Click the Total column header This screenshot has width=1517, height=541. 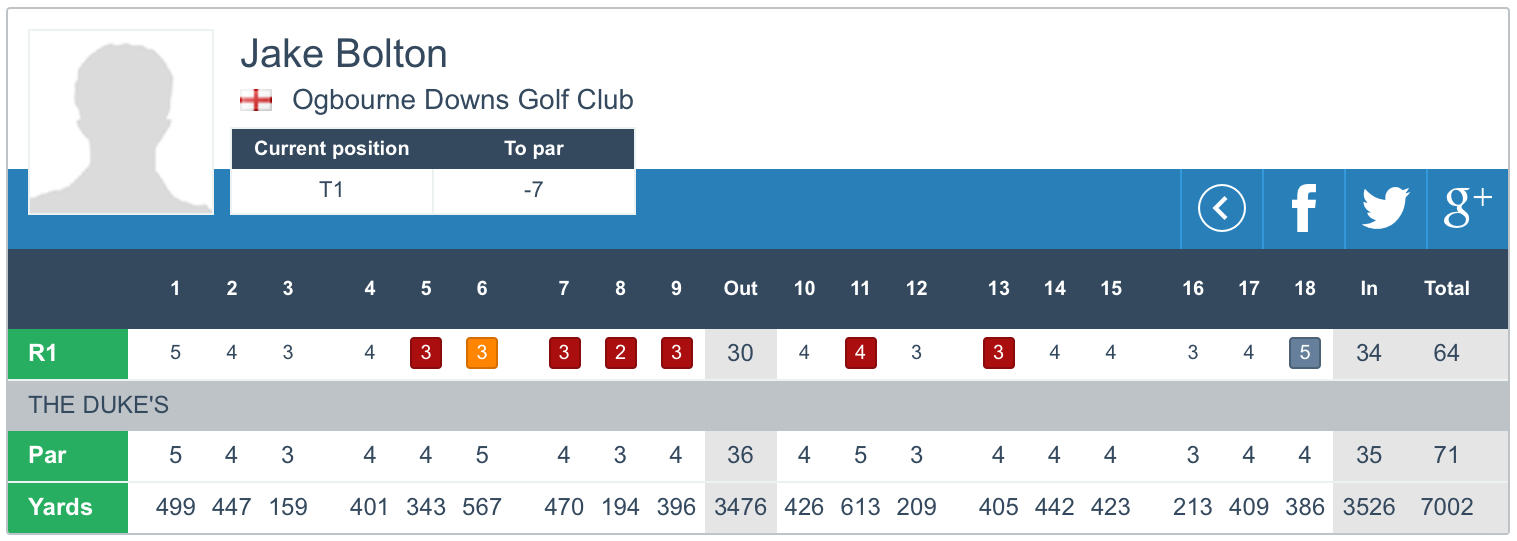tap(1446, 289)
